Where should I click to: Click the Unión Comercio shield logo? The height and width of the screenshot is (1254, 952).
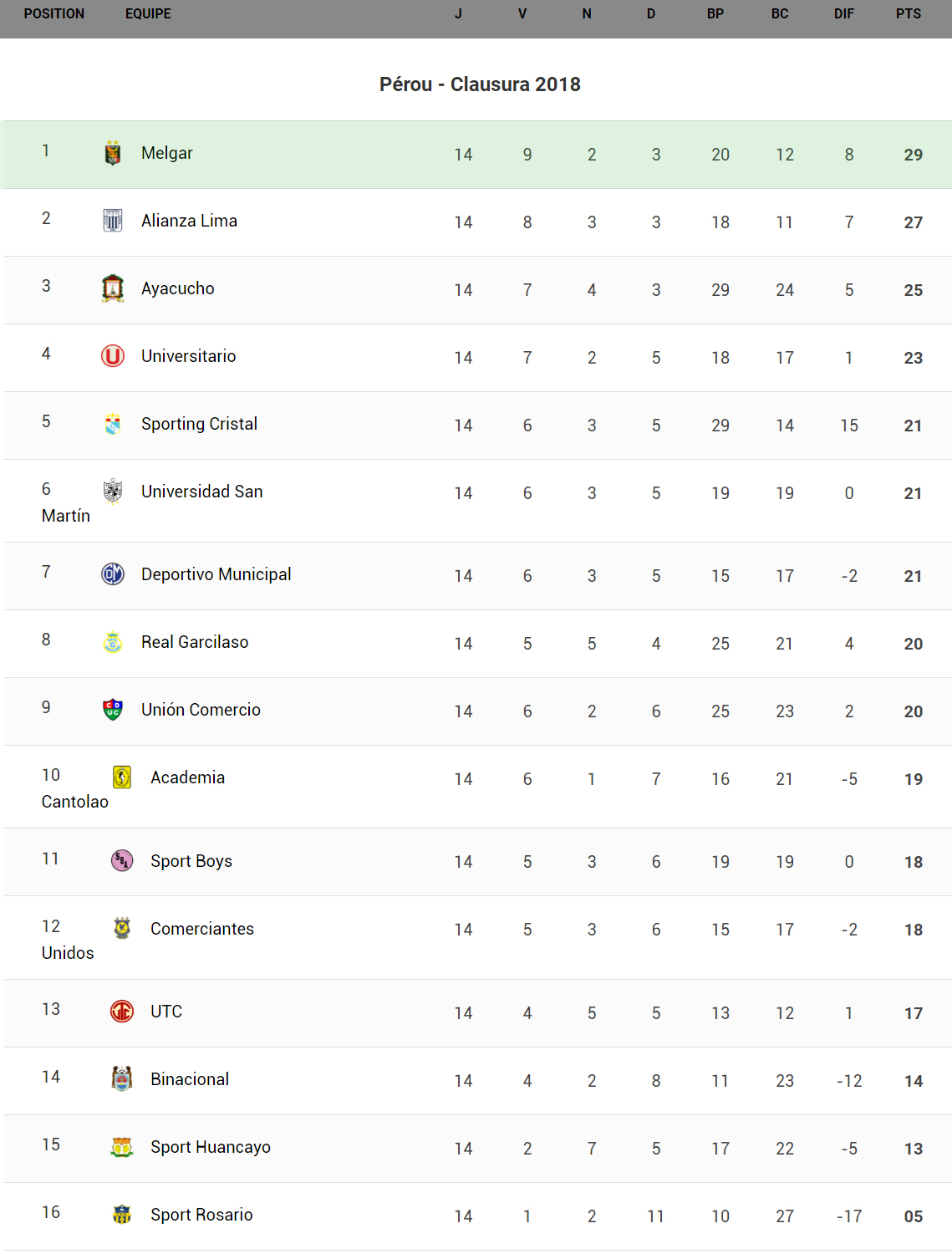(113, 710)
